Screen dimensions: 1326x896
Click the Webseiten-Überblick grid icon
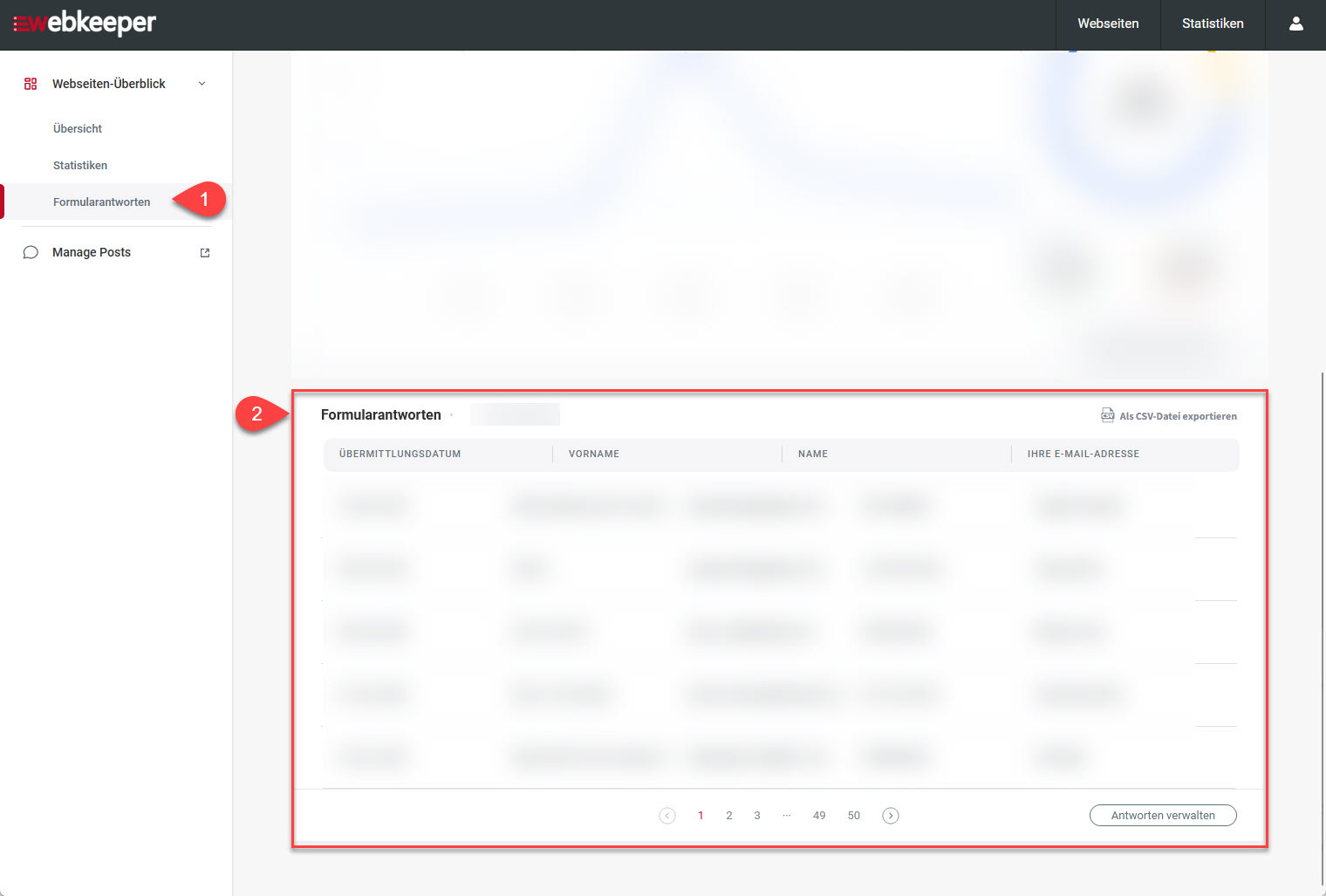pyautogui.click(x=31, y=84)
